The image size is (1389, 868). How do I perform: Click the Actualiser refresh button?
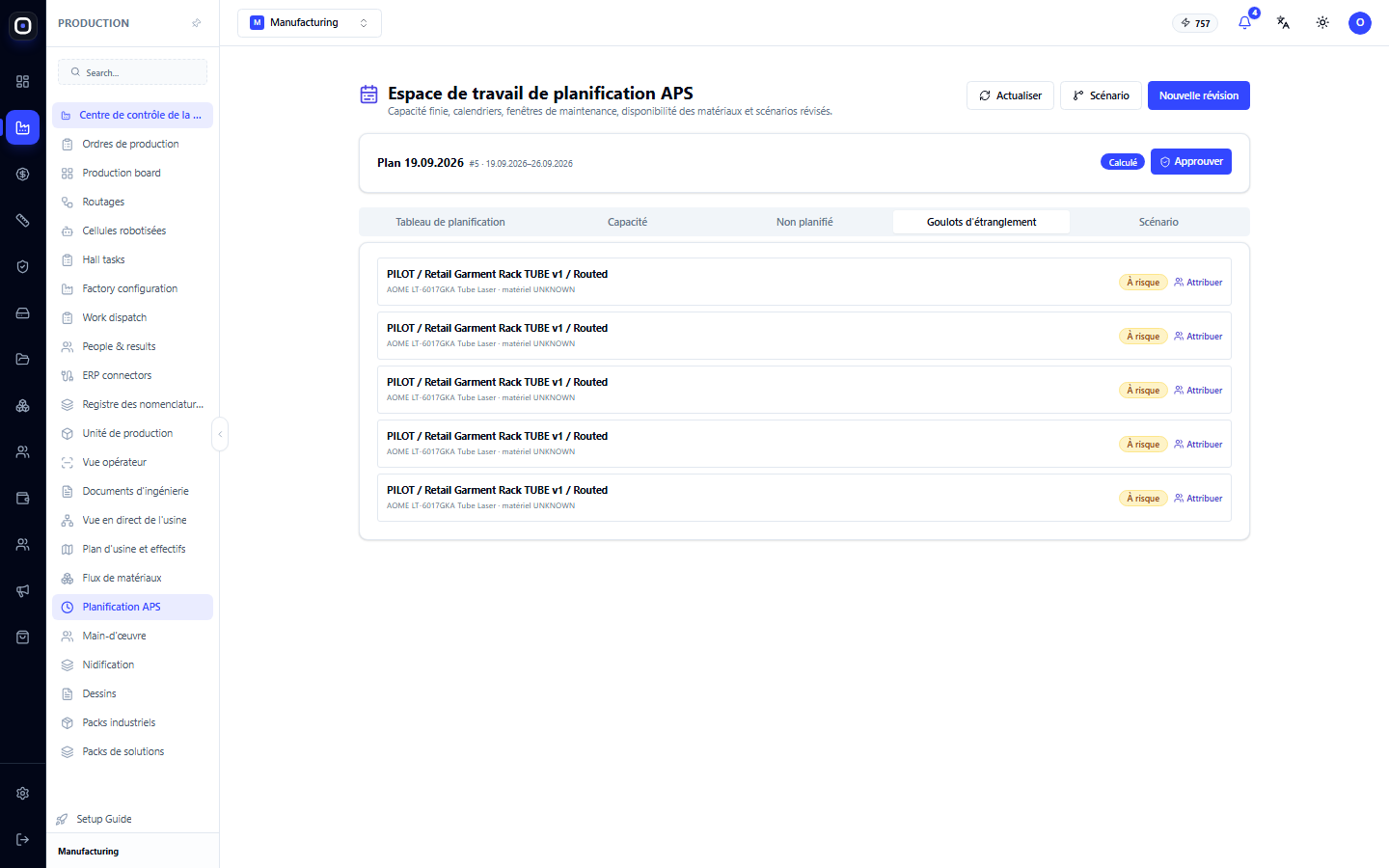click(x=1010, y=95)
